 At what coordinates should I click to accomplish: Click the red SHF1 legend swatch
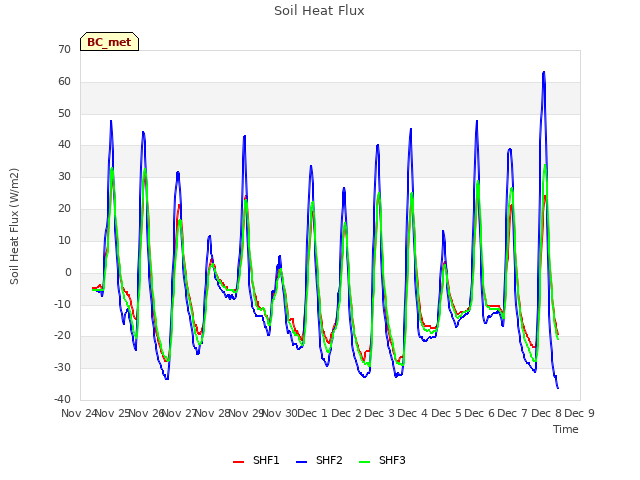pos(238,462)
